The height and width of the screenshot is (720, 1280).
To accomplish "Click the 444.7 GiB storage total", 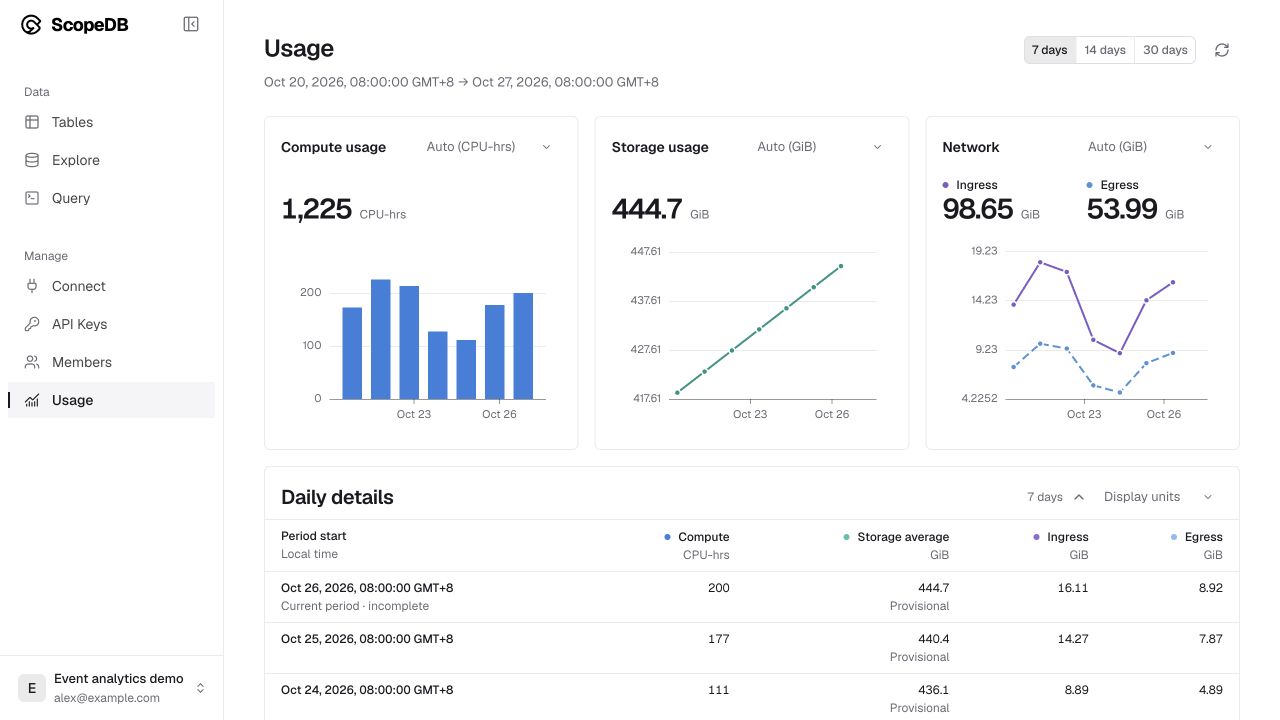I will [x=660, y=209].
